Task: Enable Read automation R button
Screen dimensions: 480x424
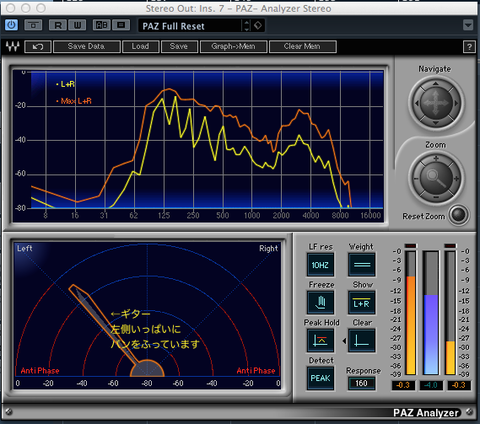Action: [58, 25]
